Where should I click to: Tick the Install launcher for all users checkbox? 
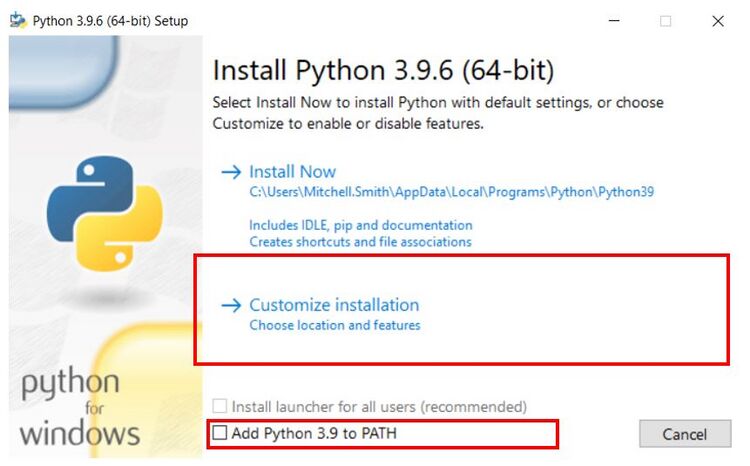220,407
